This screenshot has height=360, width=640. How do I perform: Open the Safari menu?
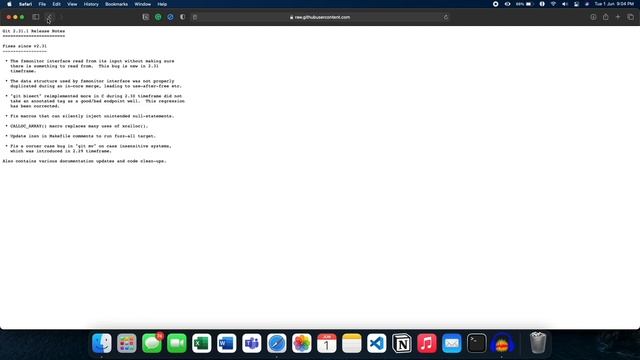pyautogui.click(x=25, y=4)
